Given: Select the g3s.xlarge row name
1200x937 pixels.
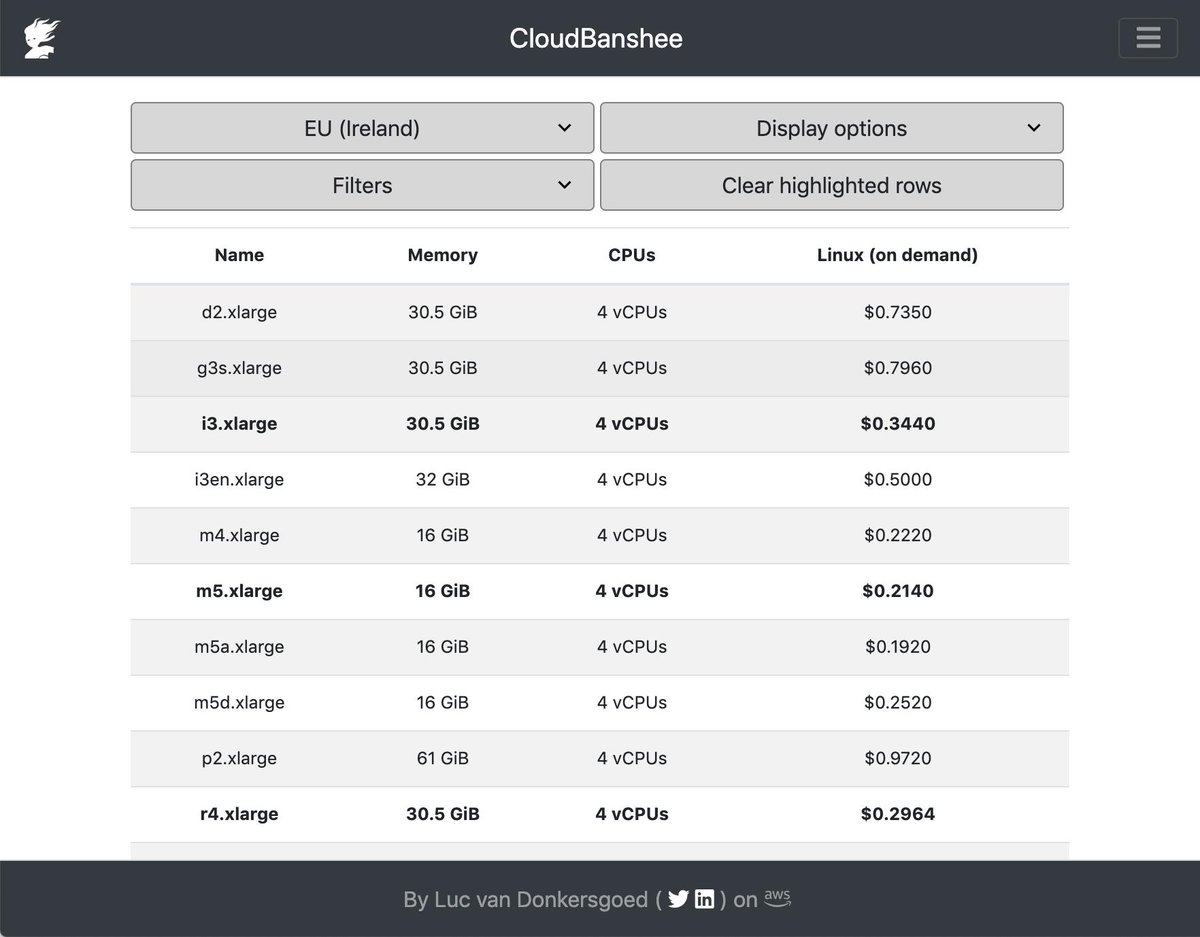Looking at the screenshot, I should (x=239, y=368).
